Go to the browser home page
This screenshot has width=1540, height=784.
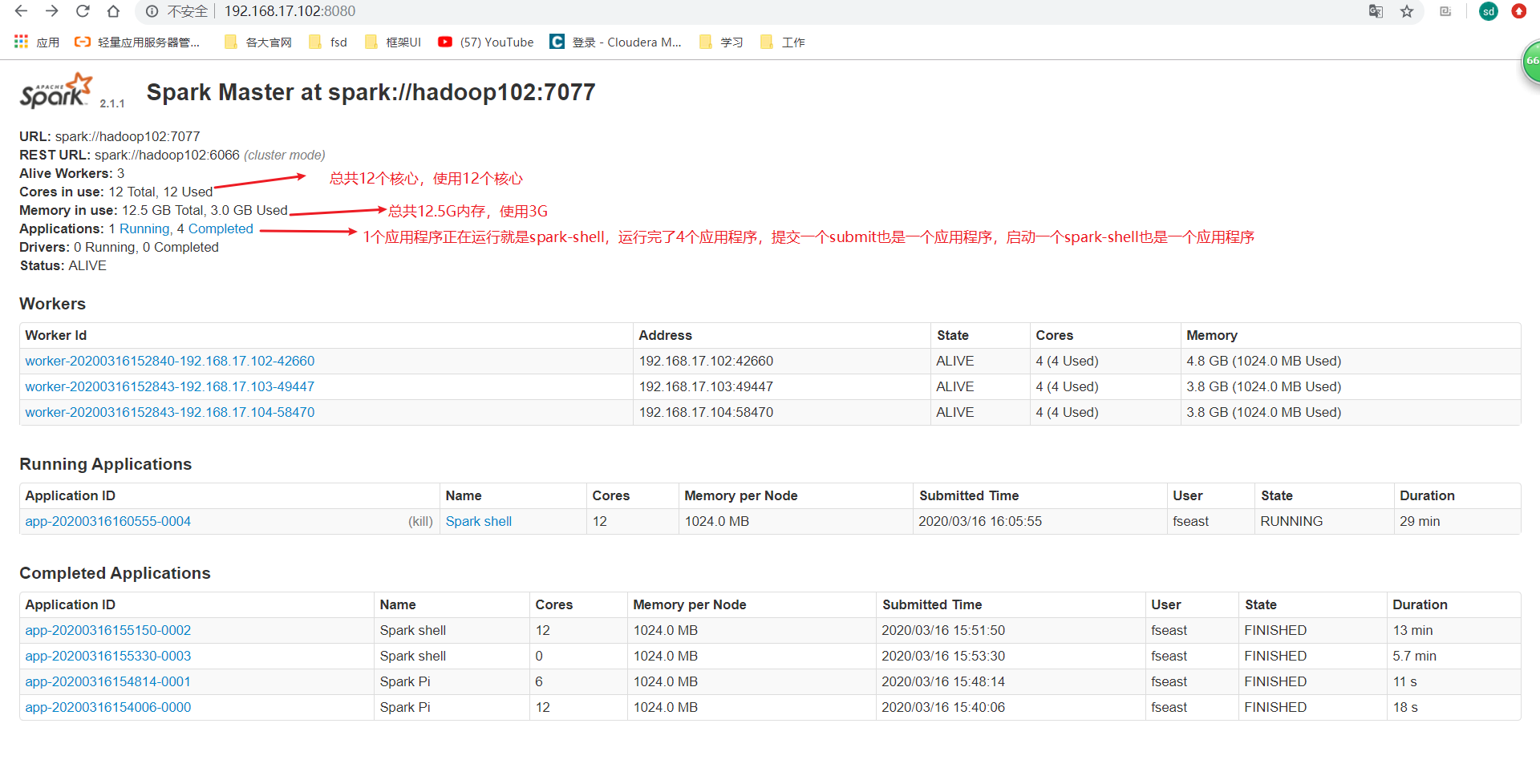point(113,11)
